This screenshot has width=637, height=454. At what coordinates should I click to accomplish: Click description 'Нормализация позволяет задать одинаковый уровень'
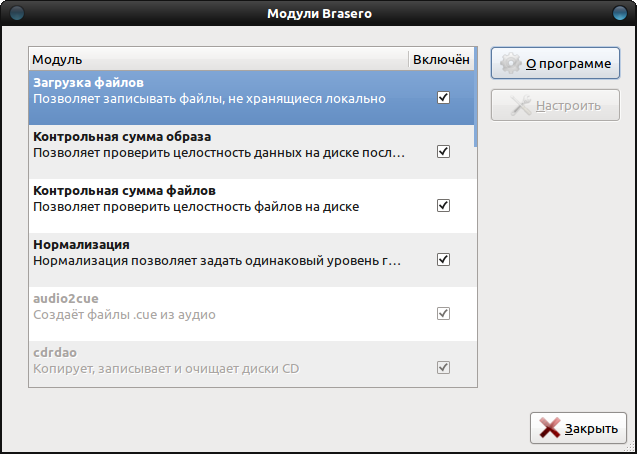pos(217,261)
